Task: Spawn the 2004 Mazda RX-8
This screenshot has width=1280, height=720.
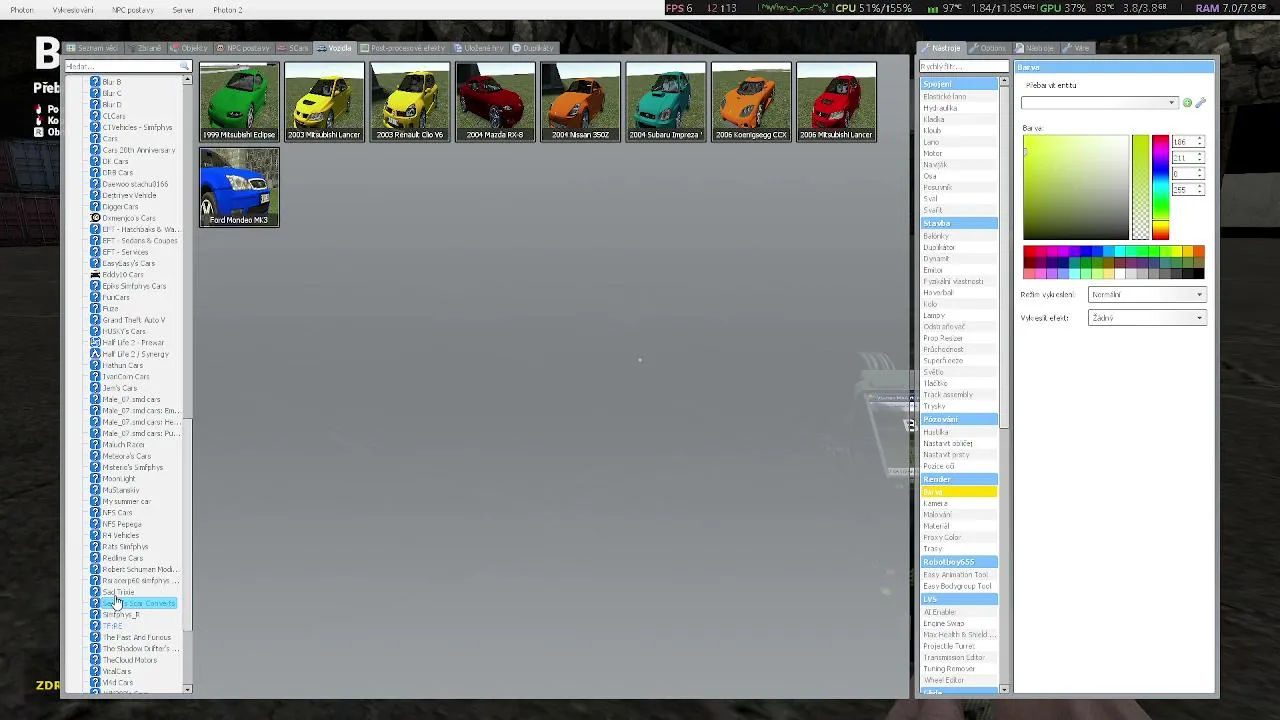Action: (x=495, y=101)
